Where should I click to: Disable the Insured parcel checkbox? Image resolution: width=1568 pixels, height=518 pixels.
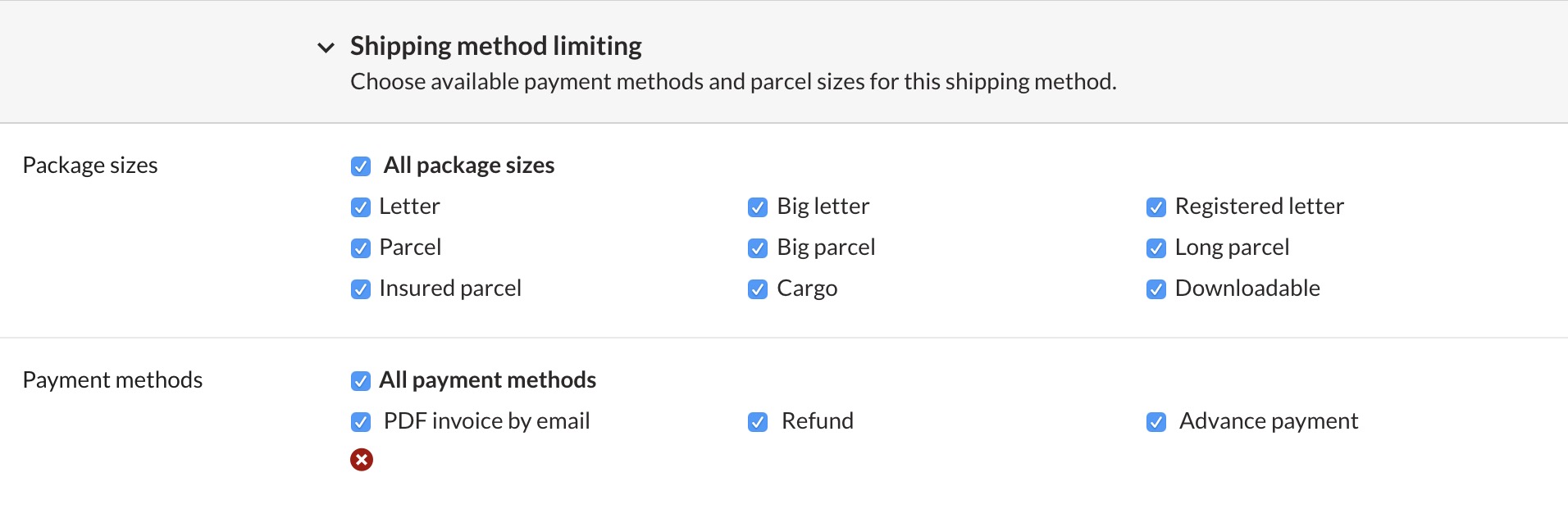pos(361,289)
